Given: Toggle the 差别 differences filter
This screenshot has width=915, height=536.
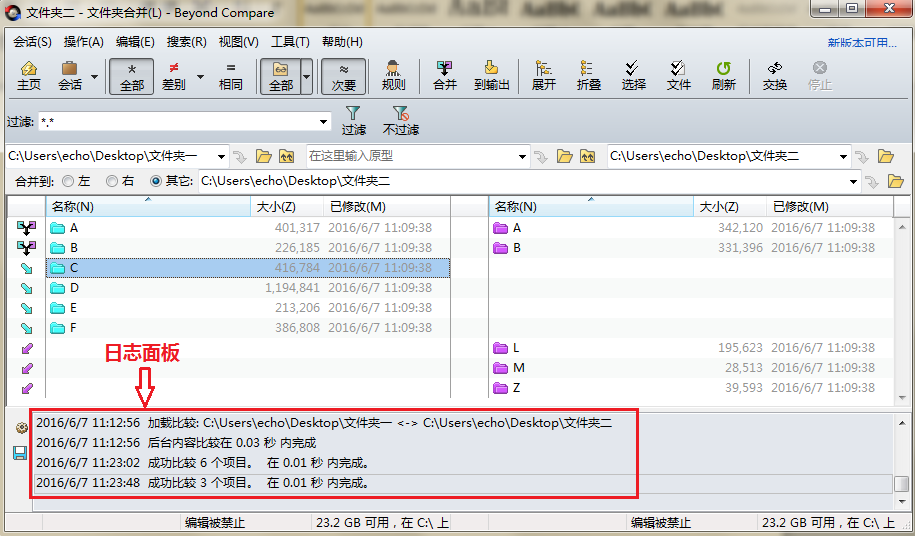Looking at the screenshot, I should tap(173, 76).
